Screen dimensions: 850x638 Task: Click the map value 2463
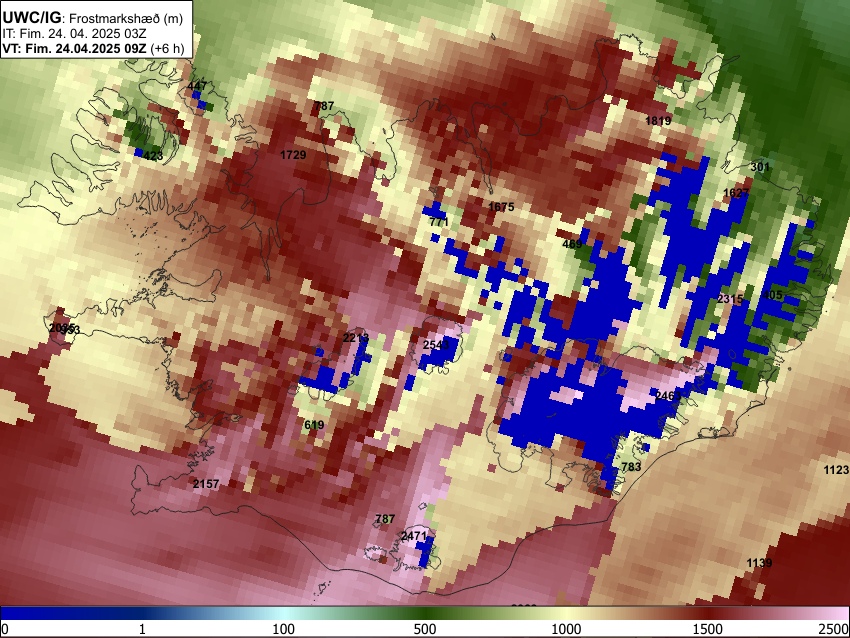(x=668, y=395)
